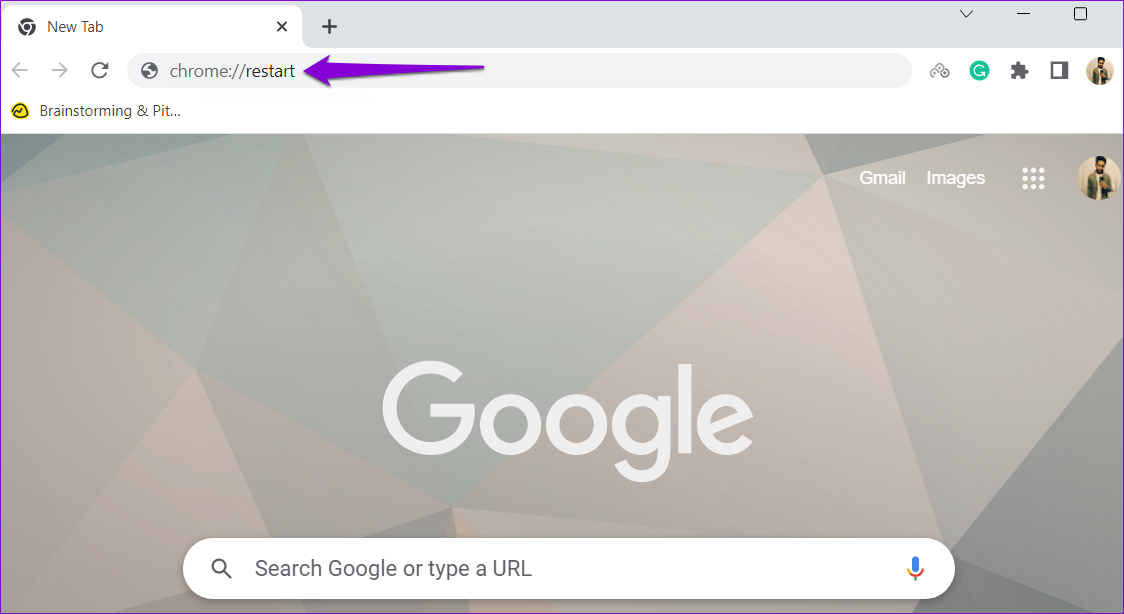Screen dimensions: 1124x614
Task: Open Brainstorming & Pit... bookmark
Action: click(96, 111)
